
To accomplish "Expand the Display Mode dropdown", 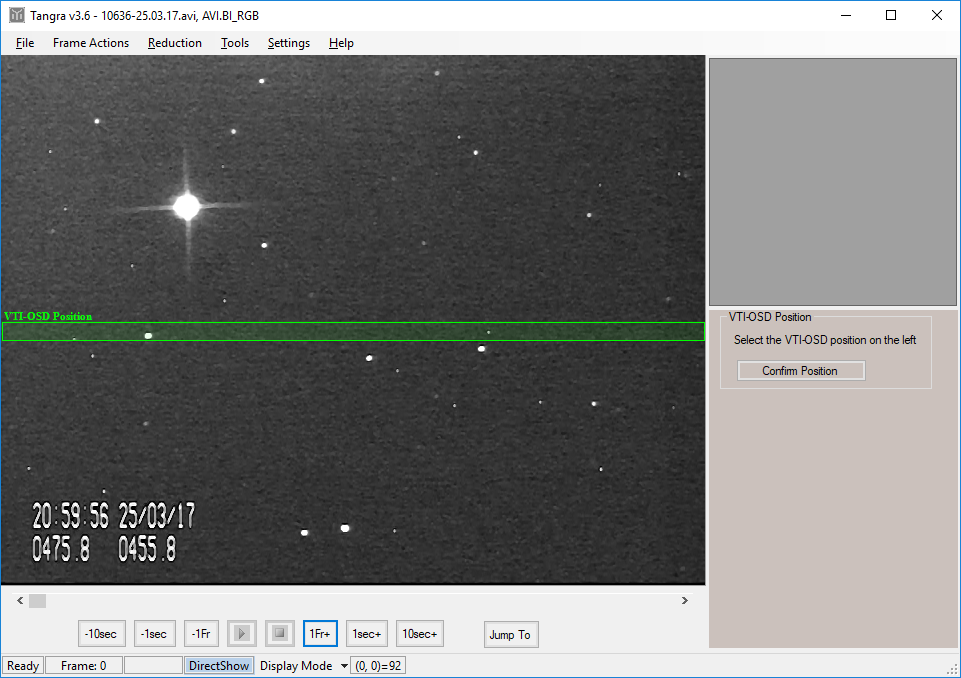I will pyautogui.click(x=344, y=666).
